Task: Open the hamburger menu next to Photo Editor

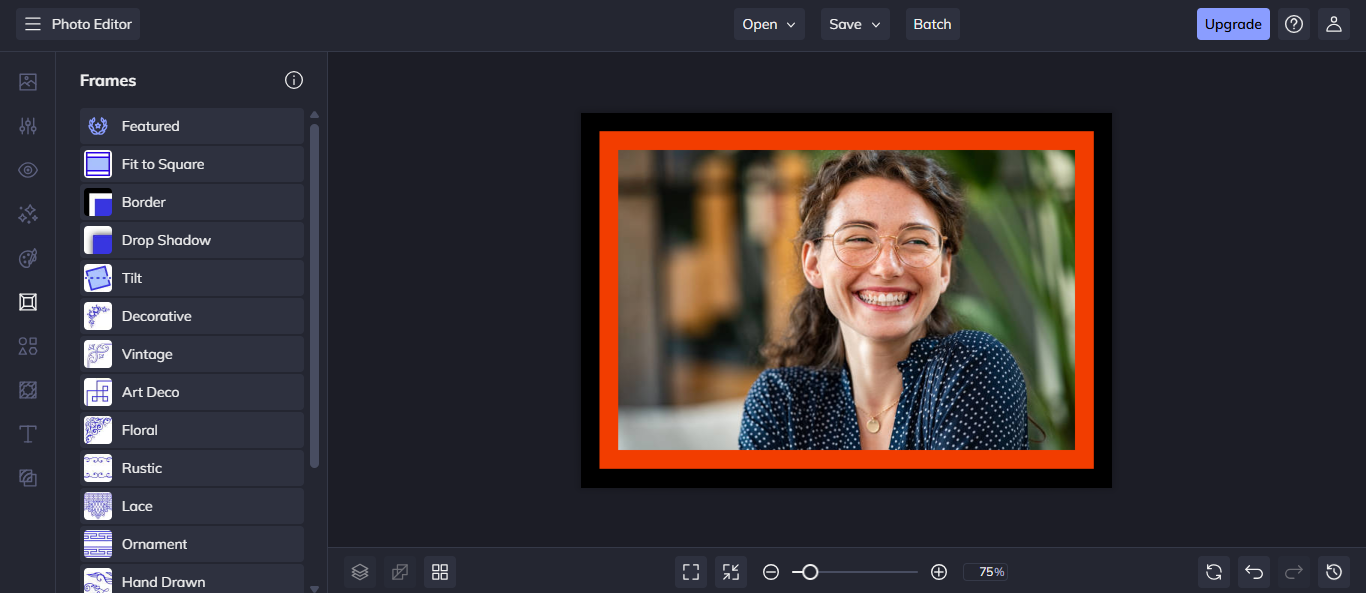Action: tap(33, 24)
